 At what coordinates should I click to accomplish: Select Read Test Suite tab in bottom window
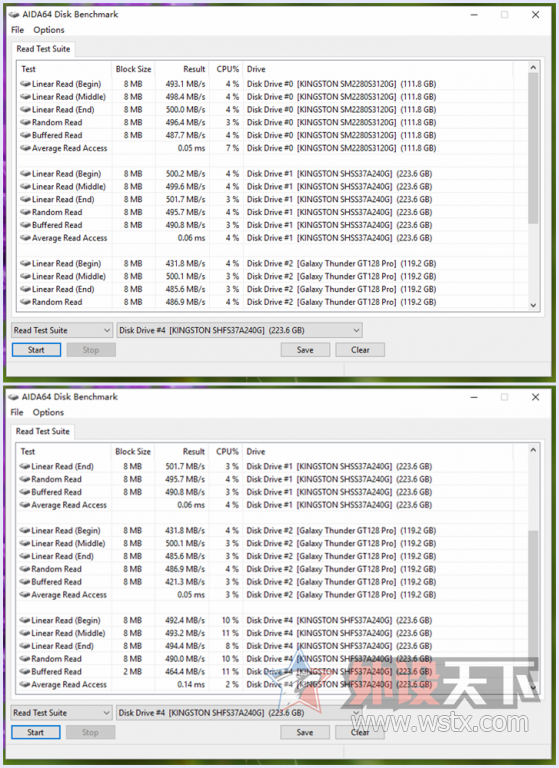click(x=43, y=432)
